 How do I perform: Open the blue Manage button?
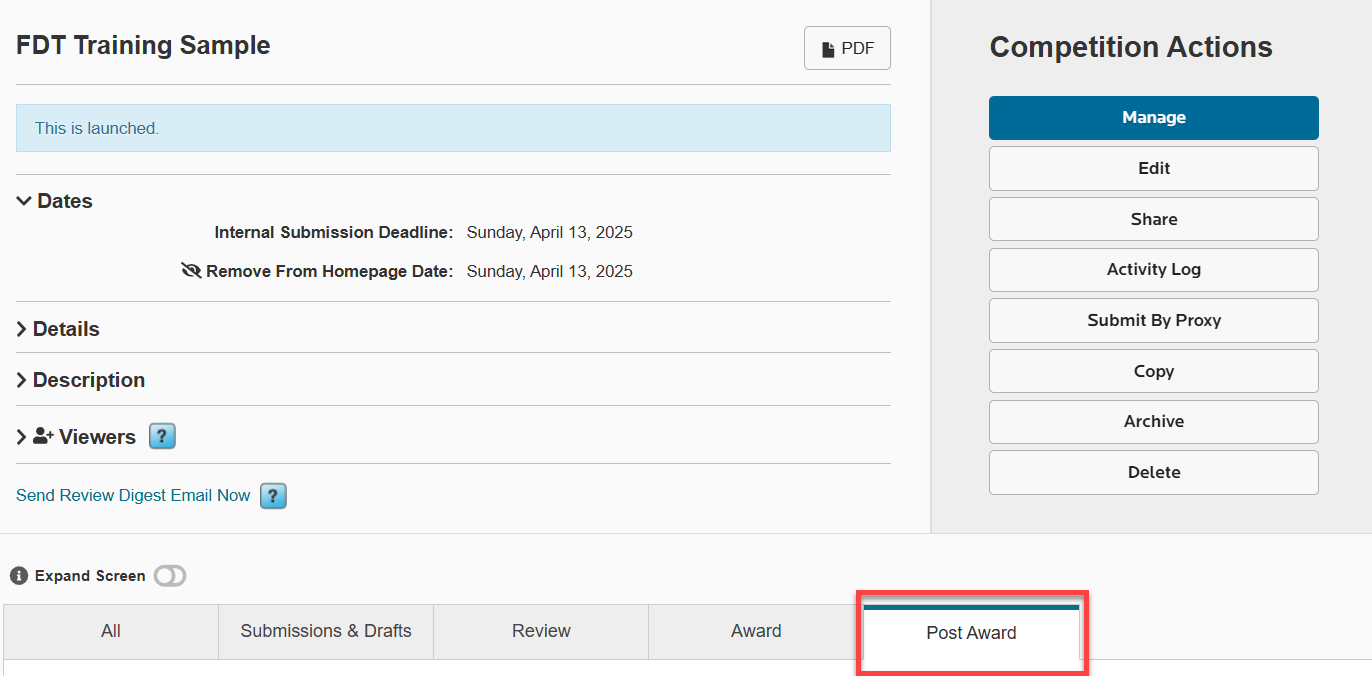click(x=1153, y=118)
